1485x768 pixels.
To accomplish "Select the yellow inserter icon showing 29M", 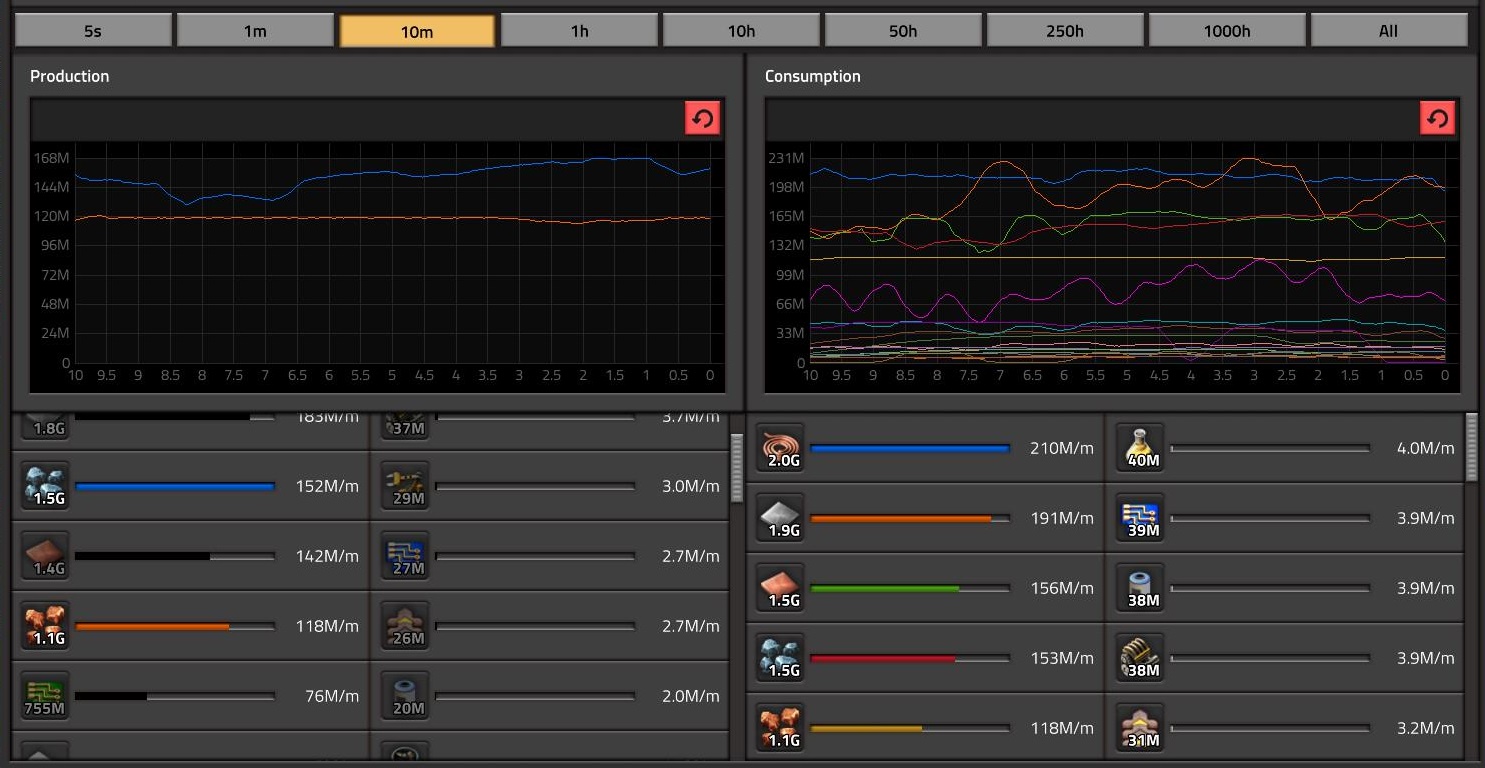I will click(406, 486).
